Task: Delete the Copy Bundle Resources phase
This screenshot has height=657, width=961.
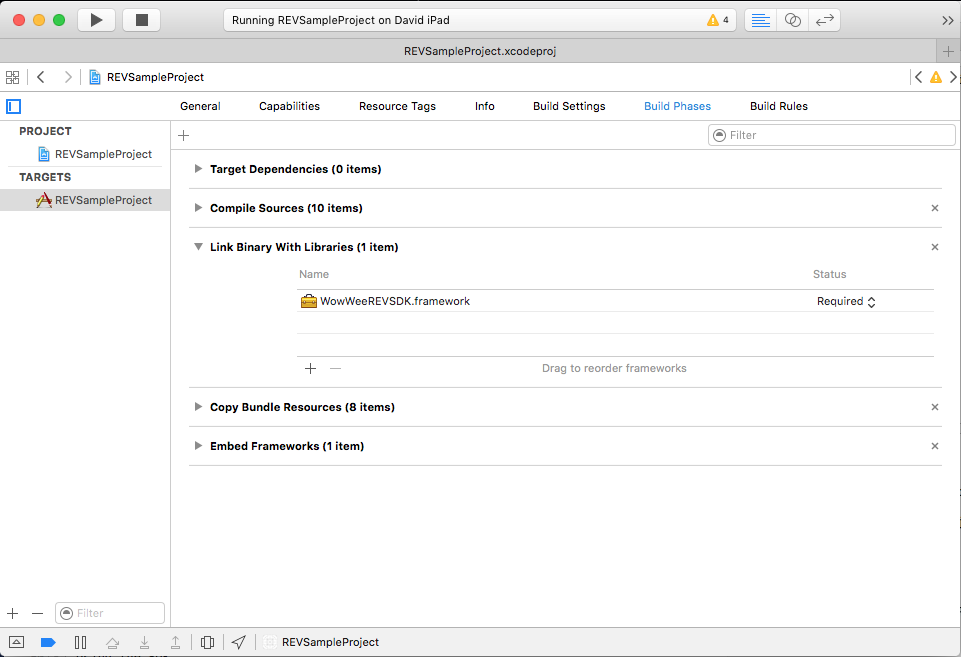Action: (x=935, y=407)
